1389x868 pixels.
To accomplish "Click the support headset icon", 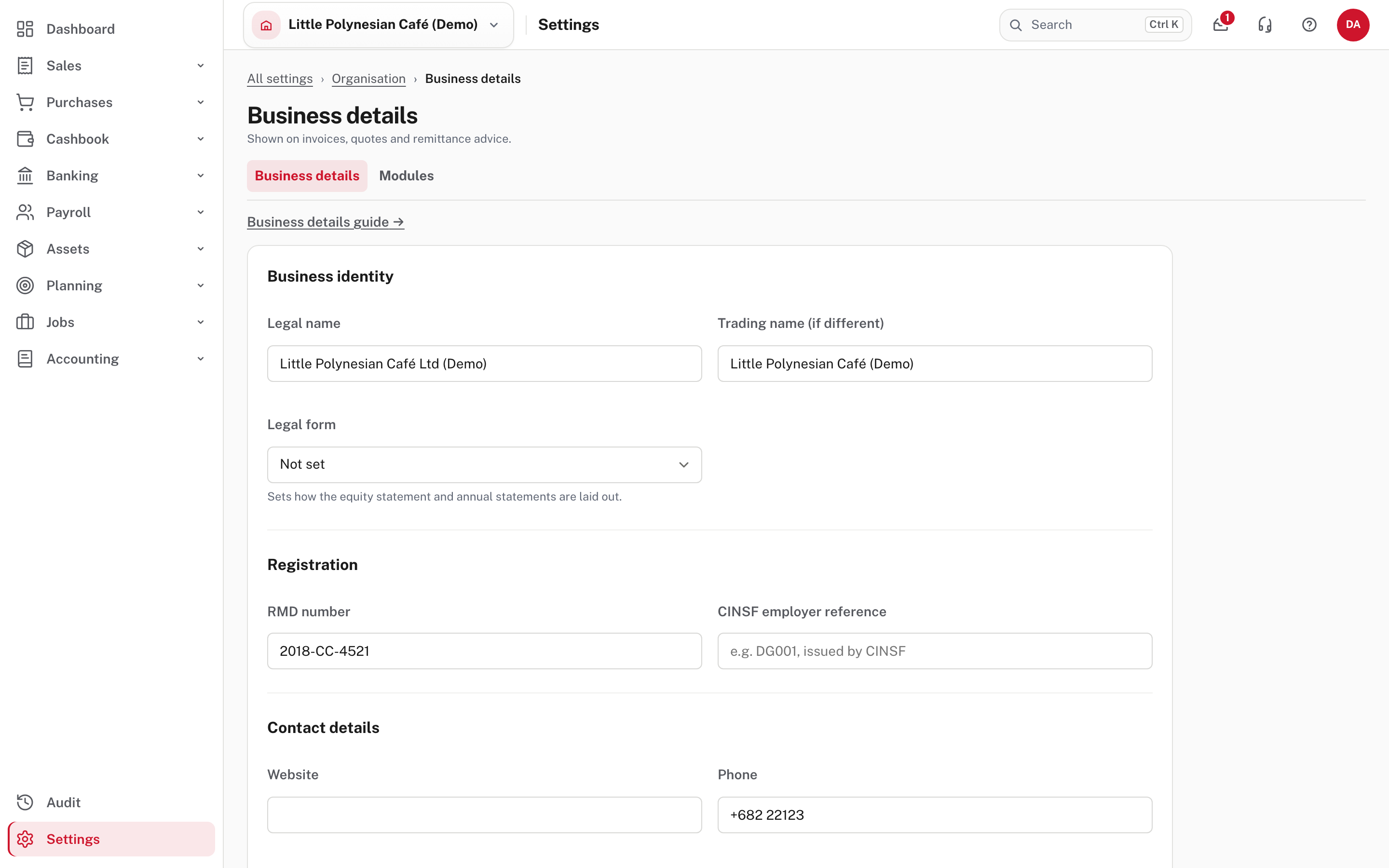I will (1265, 25).
